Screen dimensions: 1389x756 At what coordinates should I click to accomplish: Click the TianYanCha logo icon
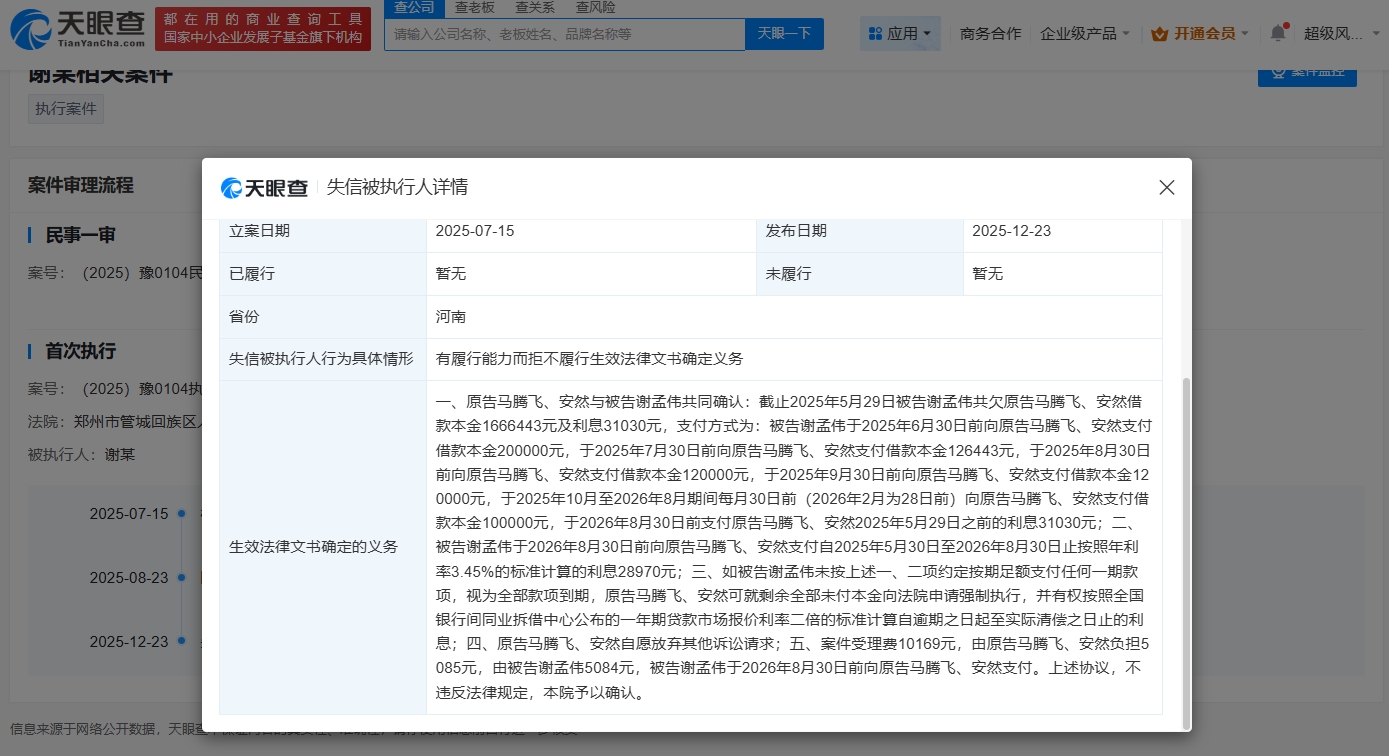(x=30, y=29)
